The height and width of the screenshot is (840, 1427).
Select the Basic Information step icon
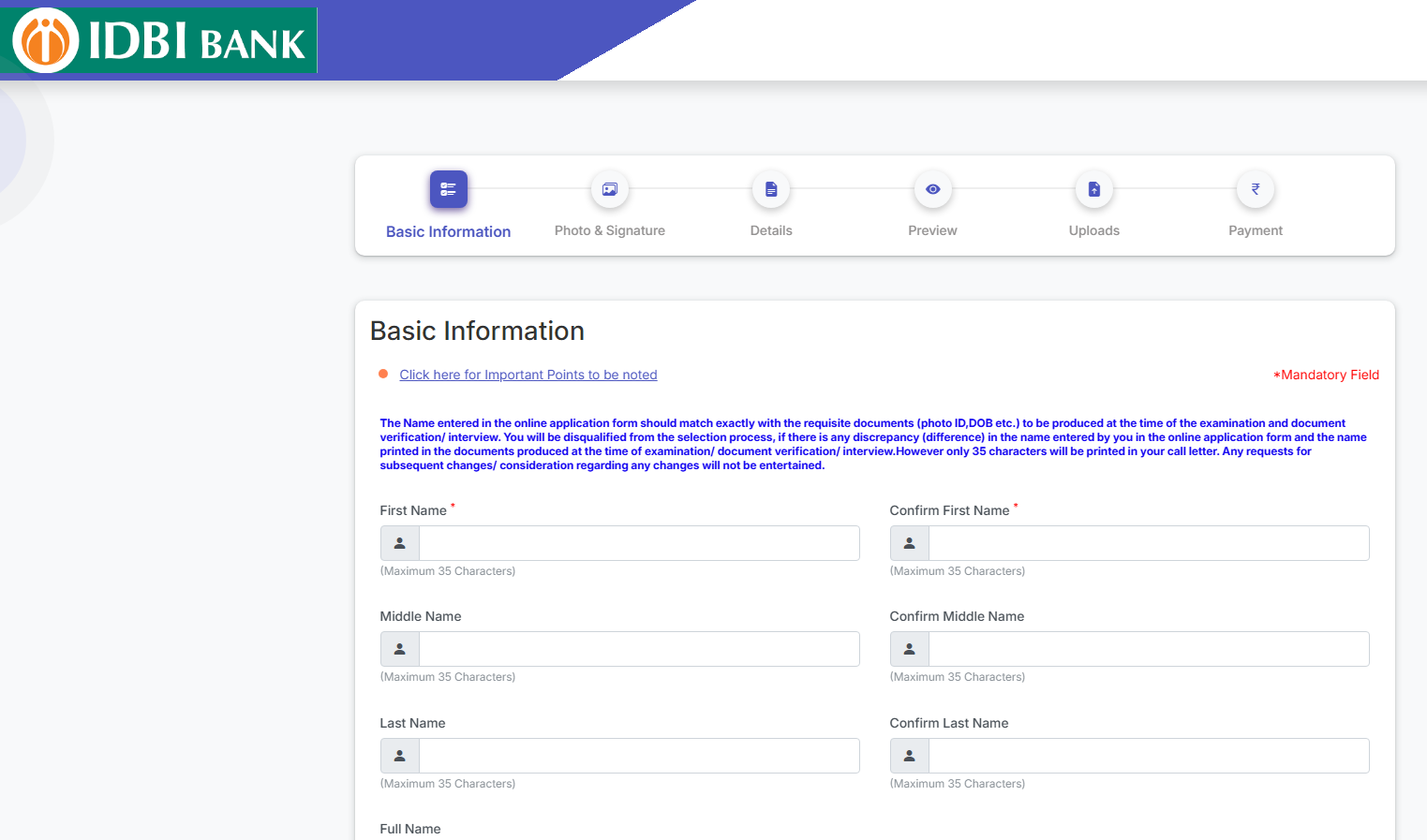tap(448, 189)
